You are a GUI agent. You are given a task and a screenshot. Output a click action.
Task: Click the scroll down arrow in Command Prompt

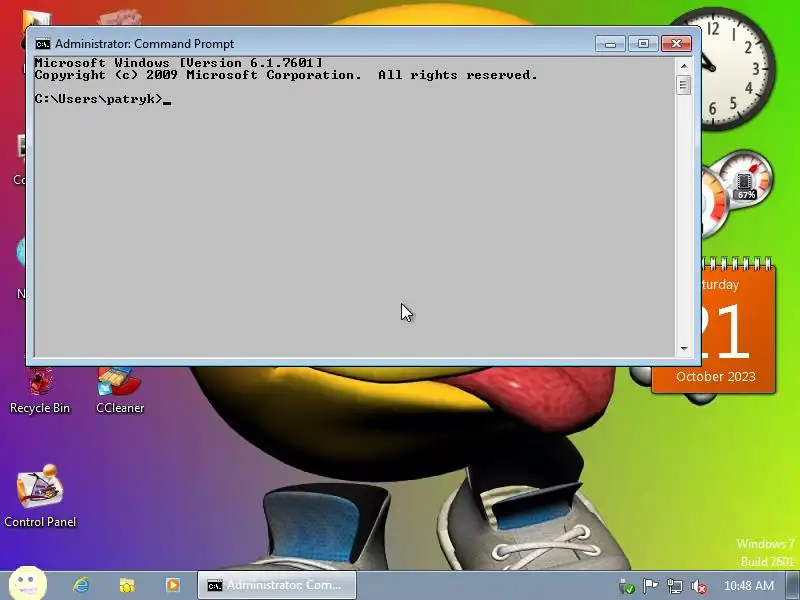click(684, 349)
